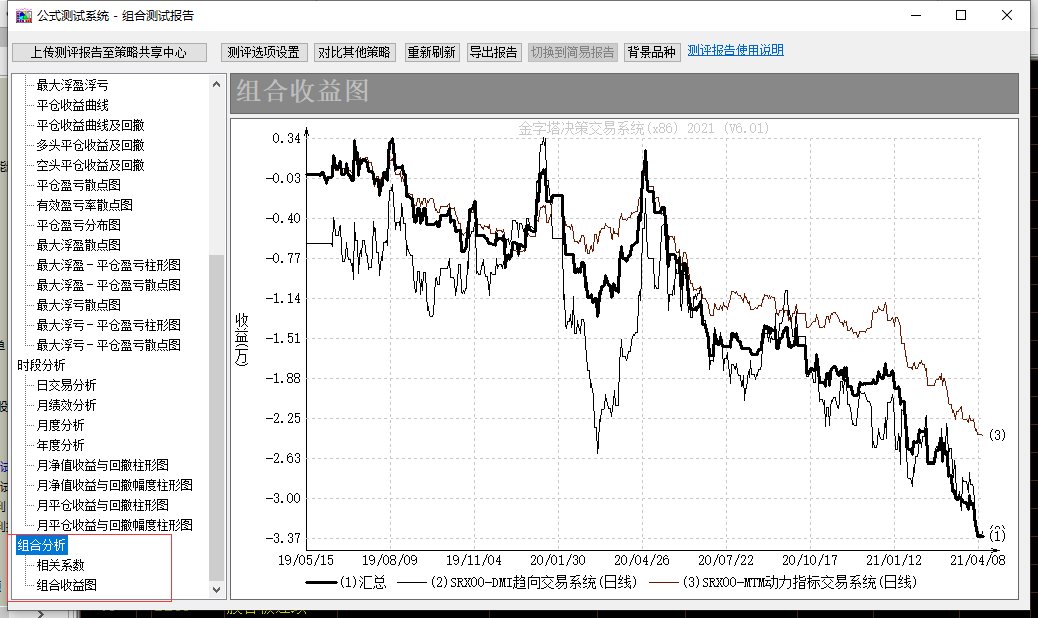Click the app icon in the title bar
The image size is (1038, 618).
[x=24, y=15]
